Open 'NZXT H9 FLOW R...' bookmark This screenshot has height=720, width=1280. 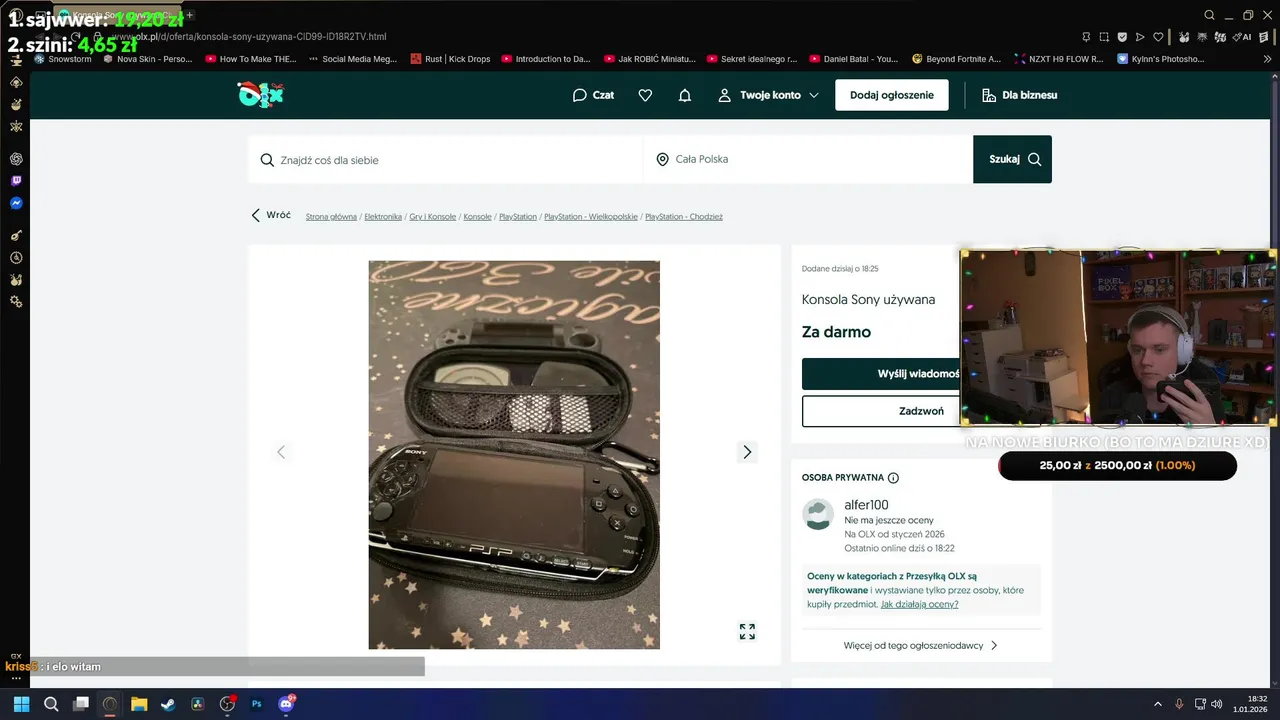click(x=1058, y=59)
